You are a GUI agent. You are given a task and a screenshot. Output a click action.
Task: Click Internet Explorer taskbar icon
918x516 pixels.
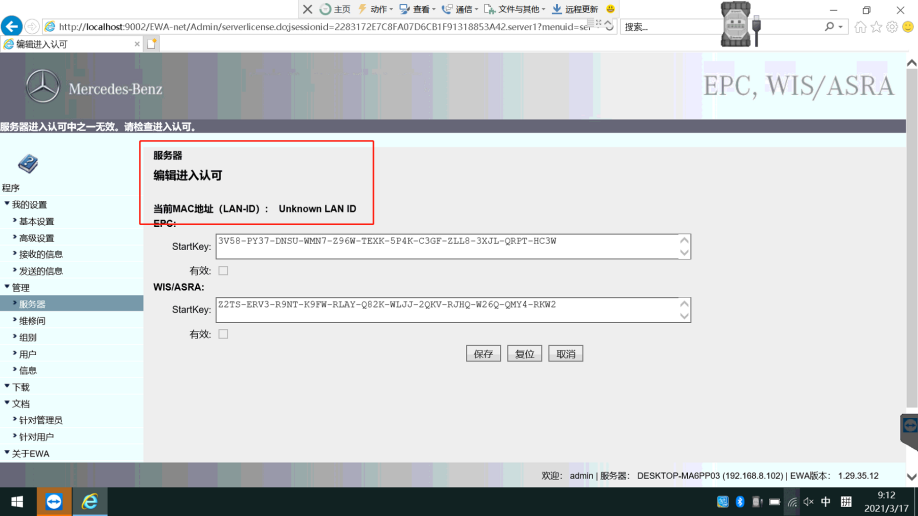point(90,502)
